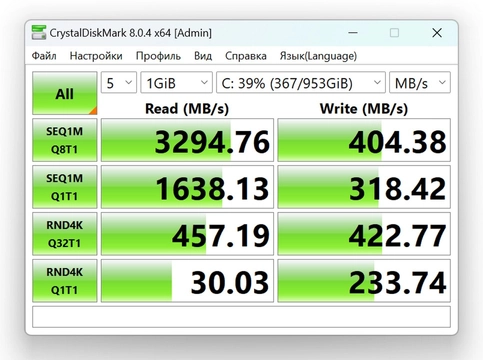483x360 pixels.
Task: Click the empty comment field at bottom
Action: point(241,317)
